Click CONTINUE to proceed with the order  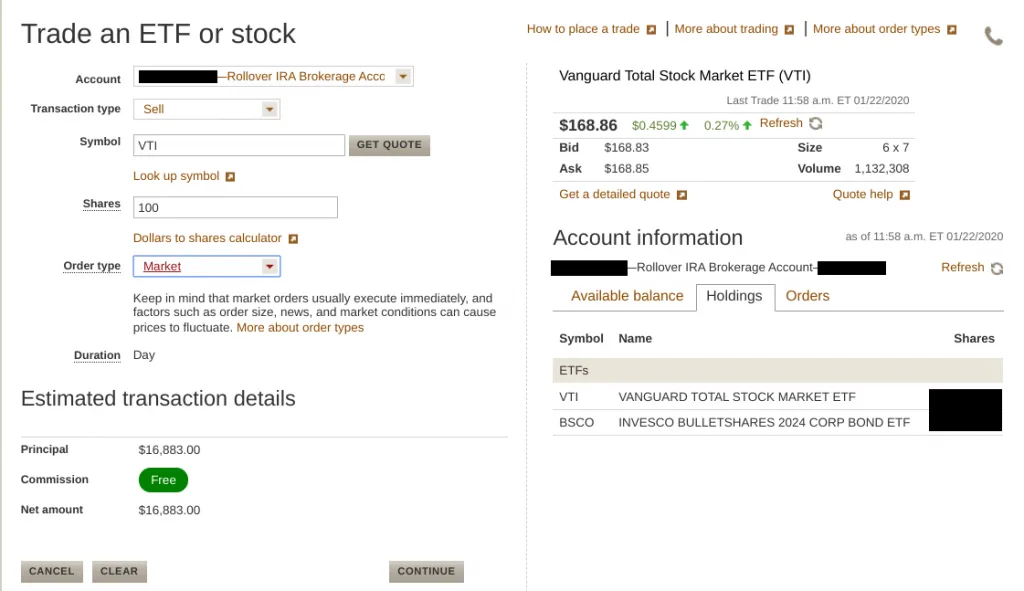426,571
